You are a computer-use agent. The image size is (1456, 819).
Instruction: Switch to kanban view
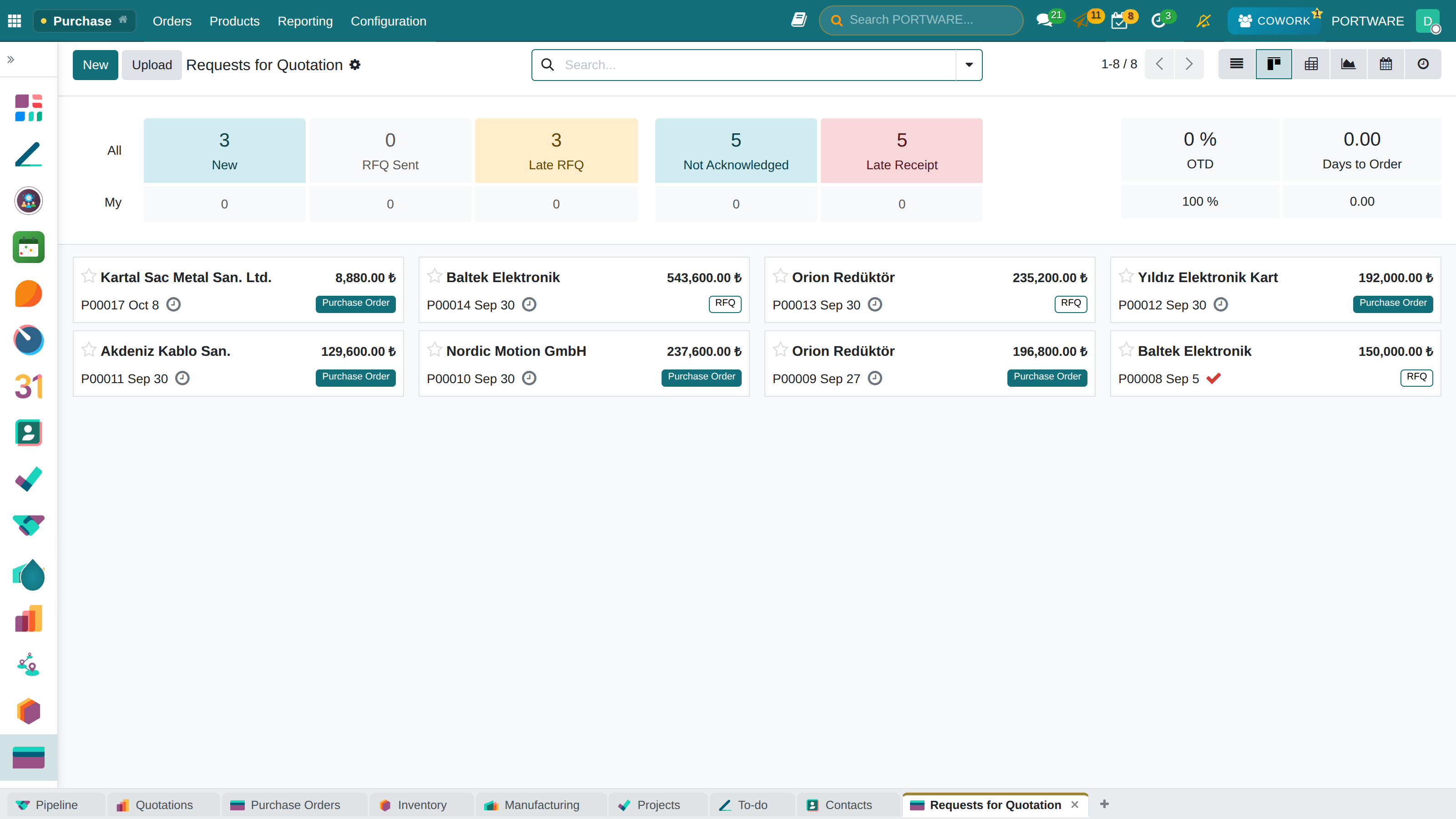pos(1274,64)
